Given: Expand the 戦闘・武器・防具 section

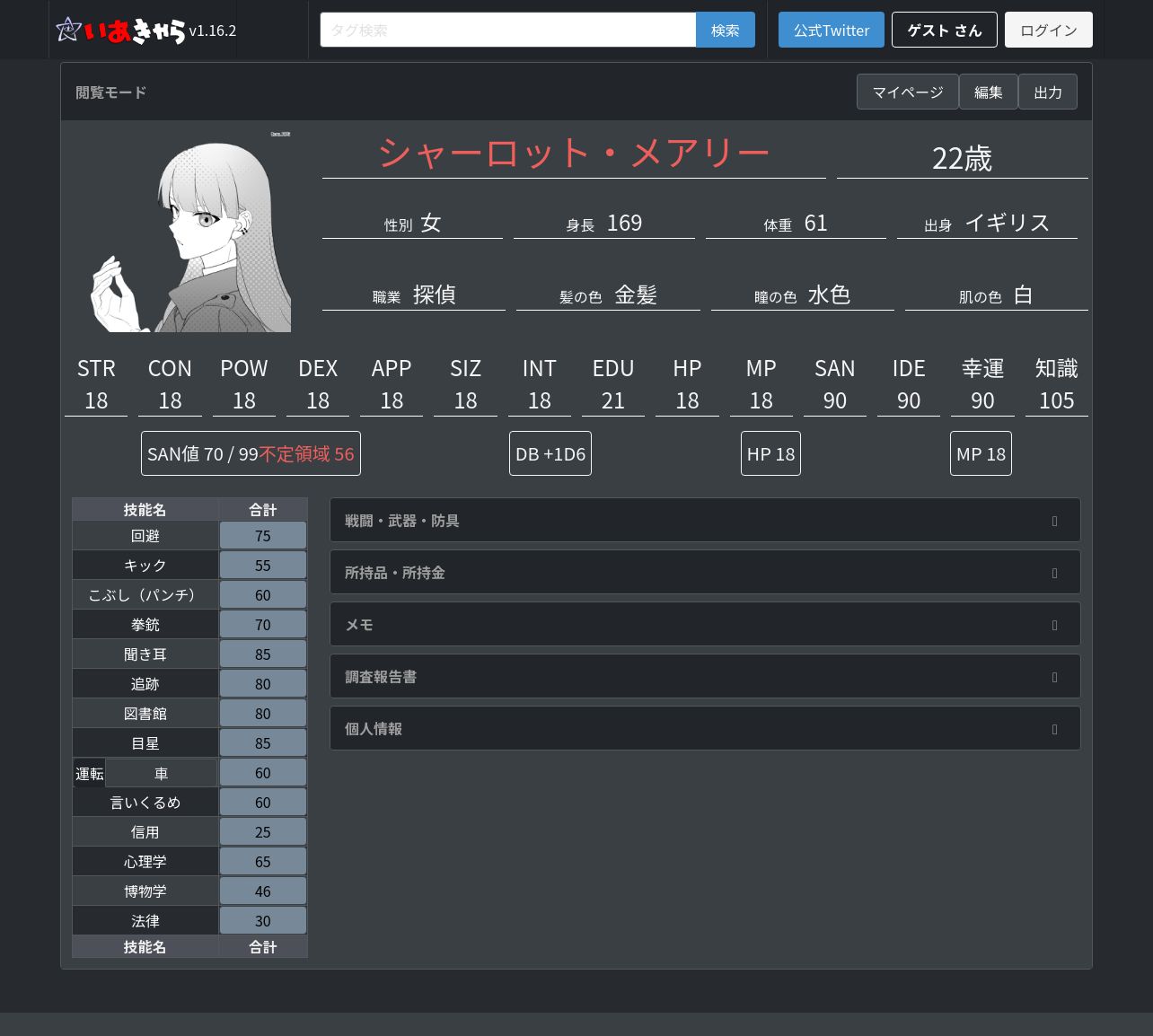Looking at the screenshot, I should coord(705,521).
